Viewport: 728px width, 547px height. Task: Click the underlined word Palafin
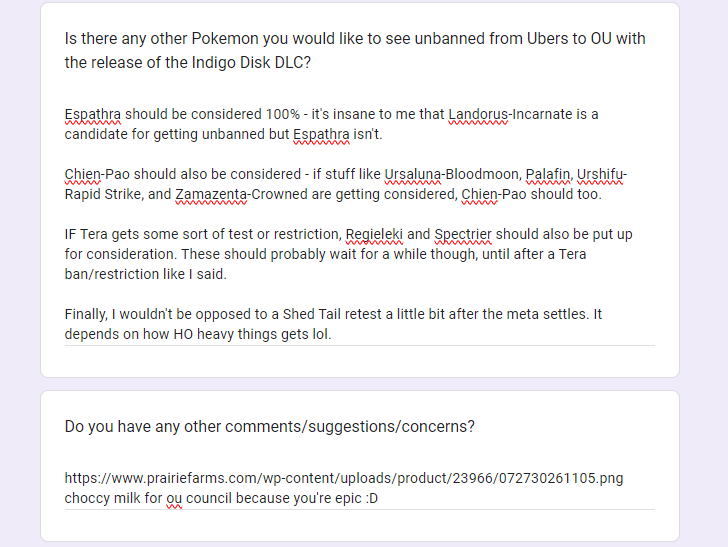[x=549, y=174]
